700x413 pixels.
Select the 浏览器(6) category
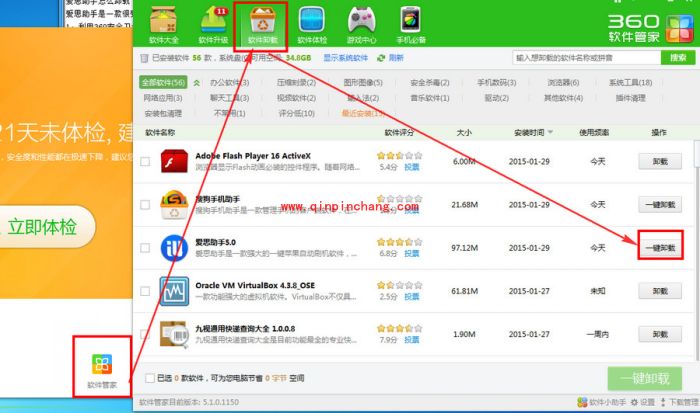[563, 83]
